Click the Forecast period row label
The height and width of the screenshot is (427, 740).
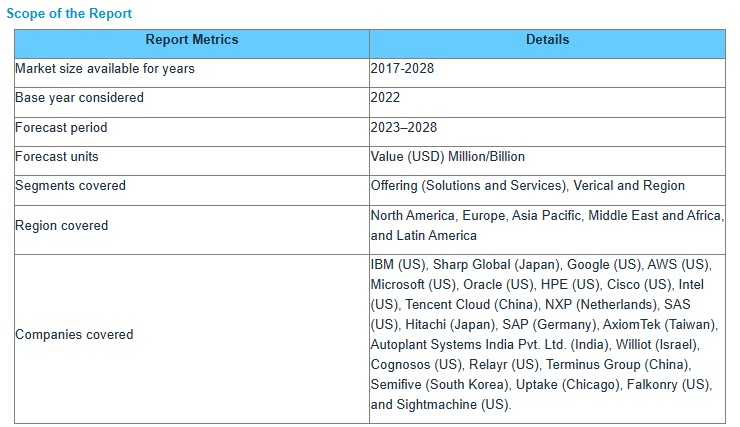[x=61, y=128]
